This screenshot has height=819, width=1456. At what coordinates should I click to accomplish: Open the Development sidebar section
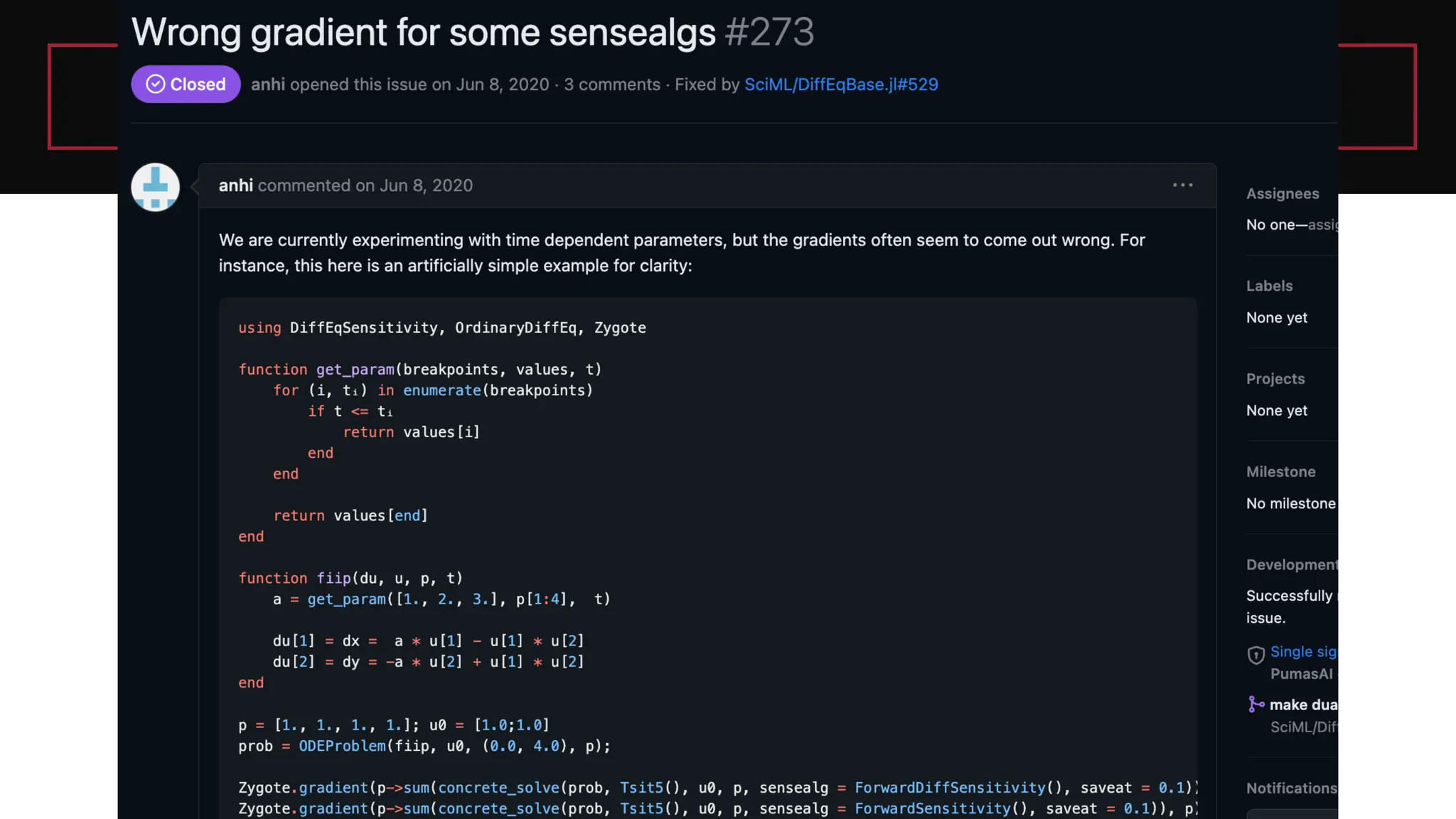(1290, 564)
